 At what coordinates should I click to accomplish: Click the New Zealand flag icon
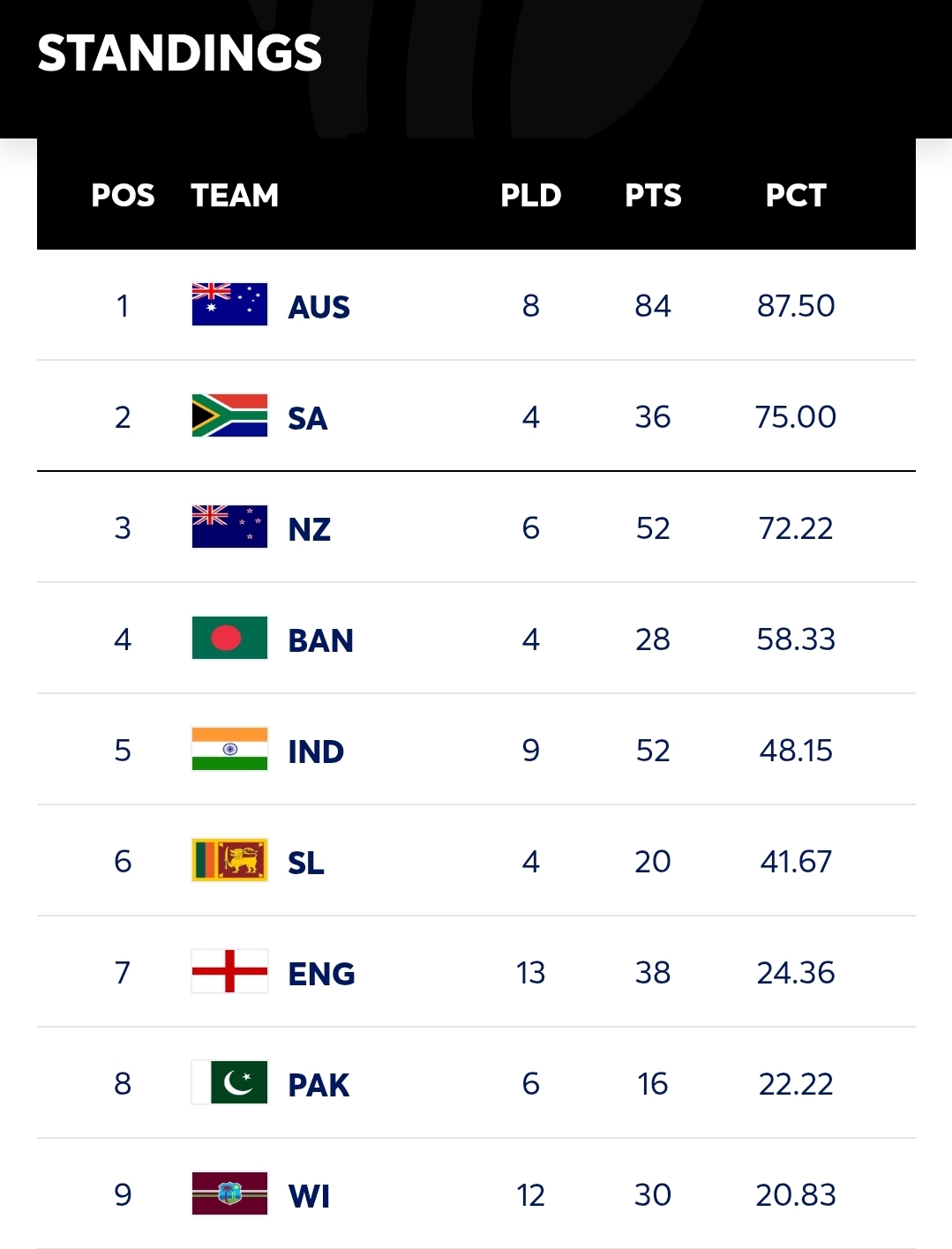click(x=229, y=527)
